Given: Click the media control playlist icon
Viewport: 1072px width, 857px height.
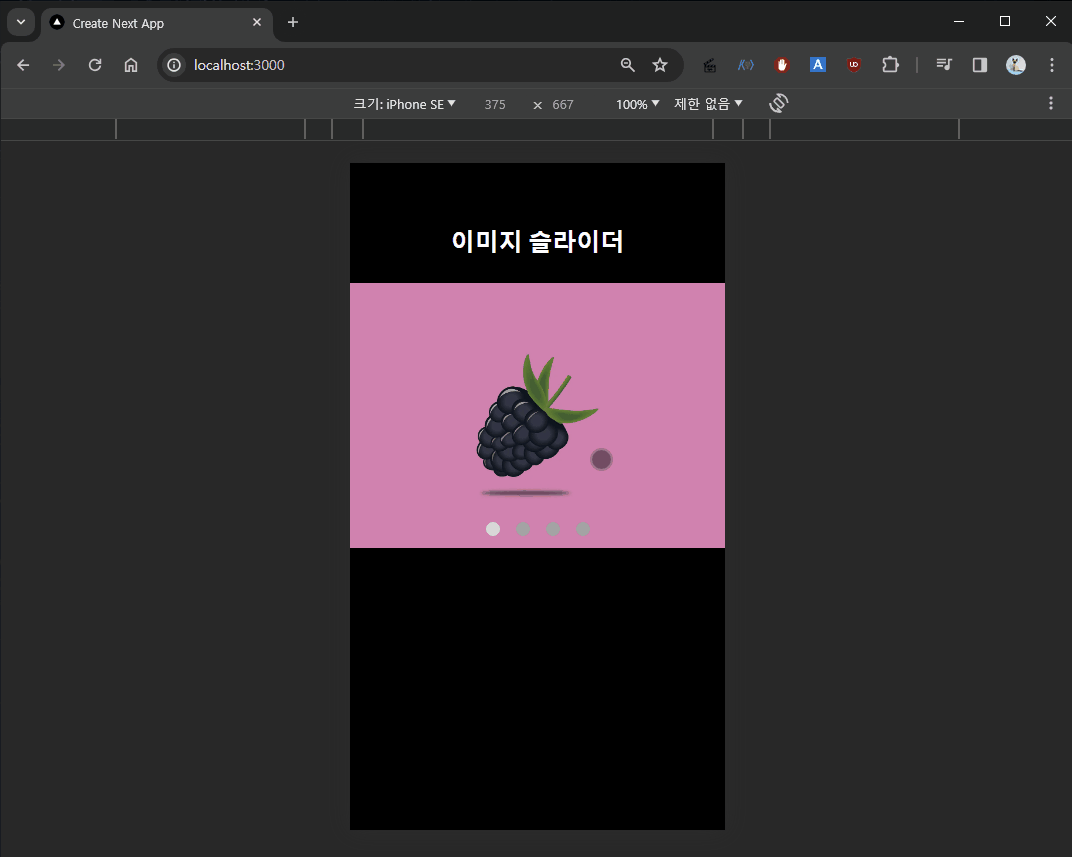Looking at the screenshot, I should (944, 65).
